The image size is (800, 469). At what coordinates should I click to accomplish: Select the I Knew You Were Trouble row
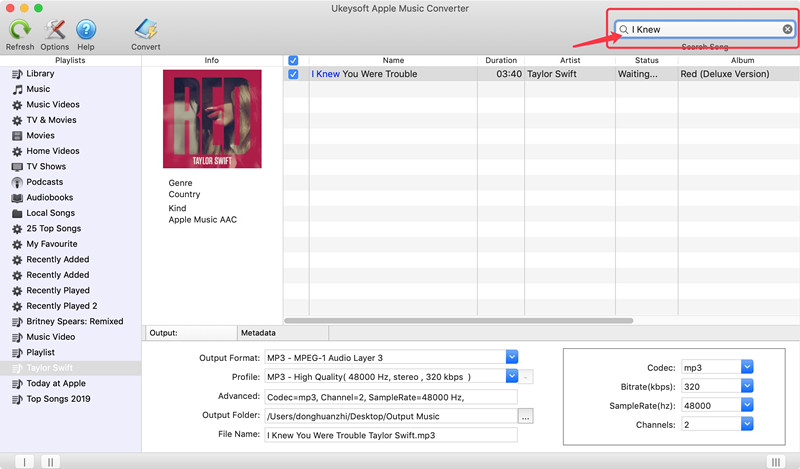[541, 74]
